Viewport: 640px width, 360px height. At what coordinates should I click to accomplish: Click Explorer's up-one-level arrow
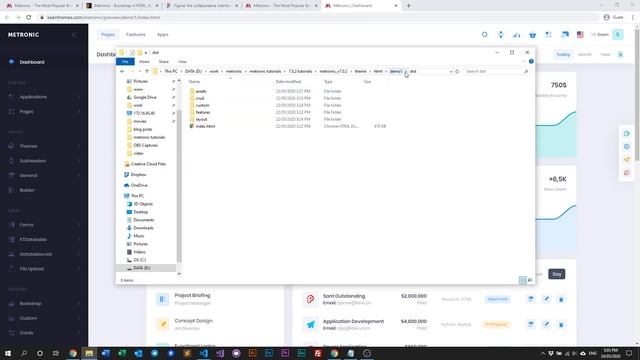click(x=147, y=71)
